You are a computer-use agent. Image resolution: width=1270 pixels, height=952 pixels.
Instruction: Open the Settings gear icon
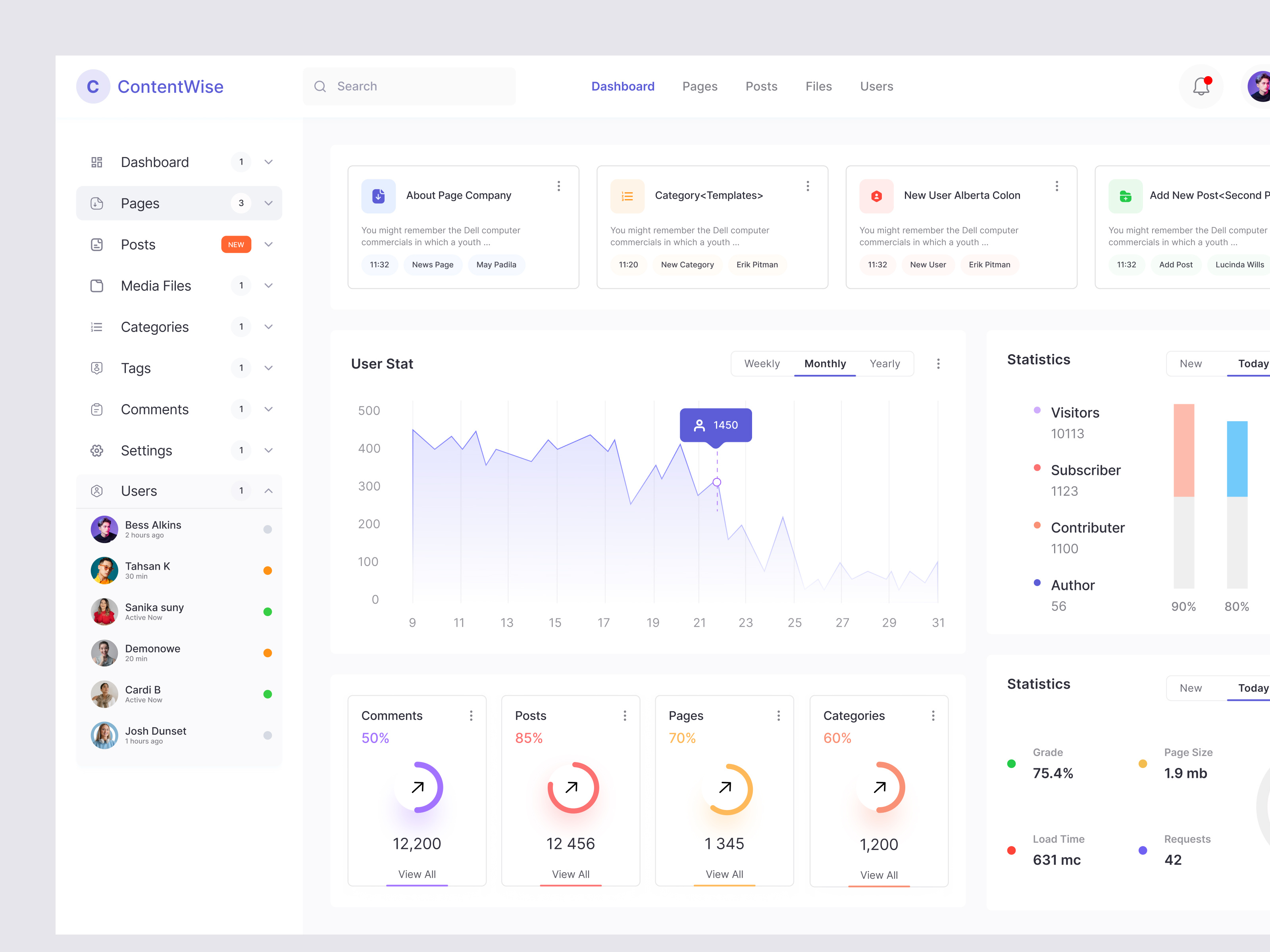click(96, 451)
